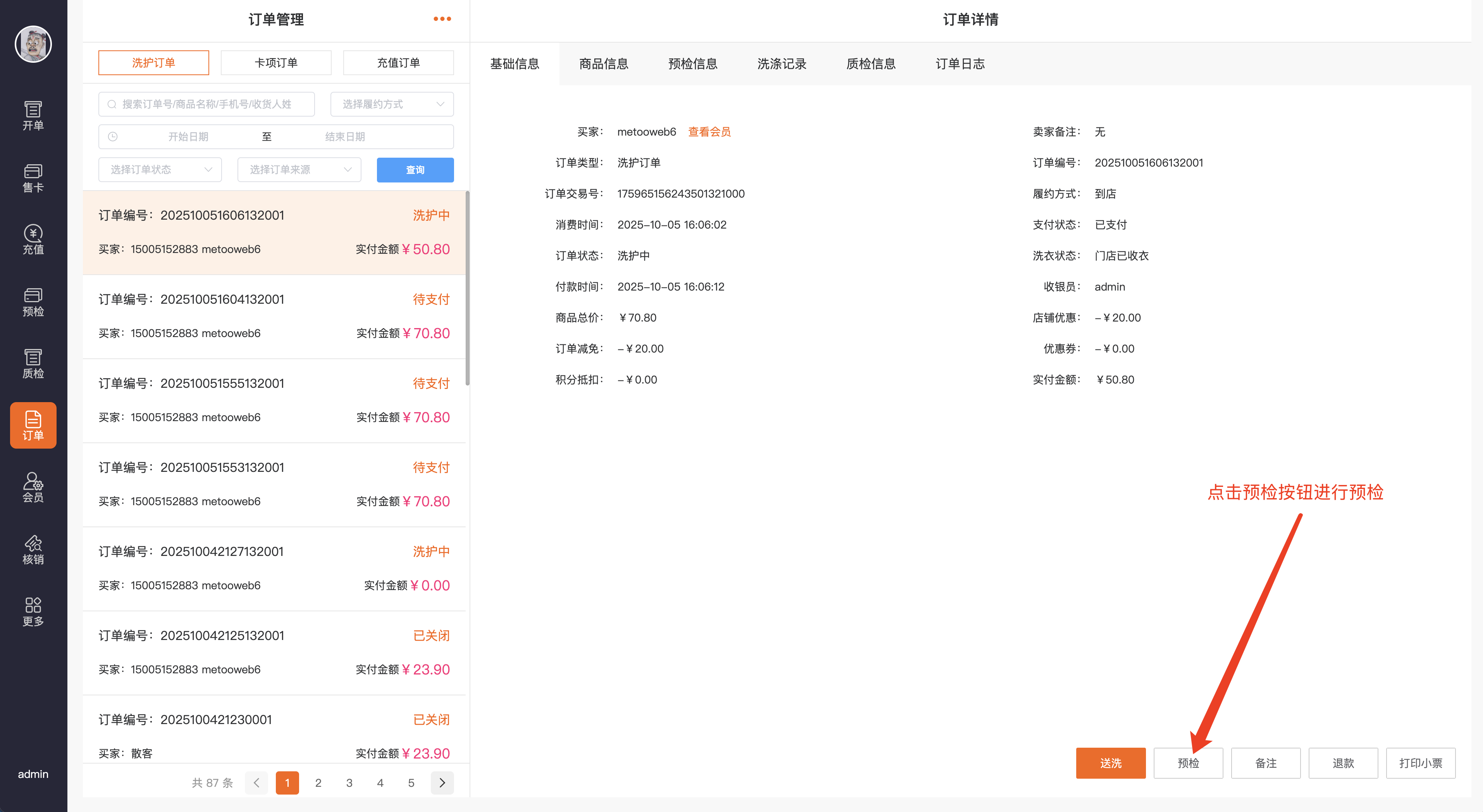Click the order search input field
Screen dimensions: 1483x812
click(x=206, y=104)
